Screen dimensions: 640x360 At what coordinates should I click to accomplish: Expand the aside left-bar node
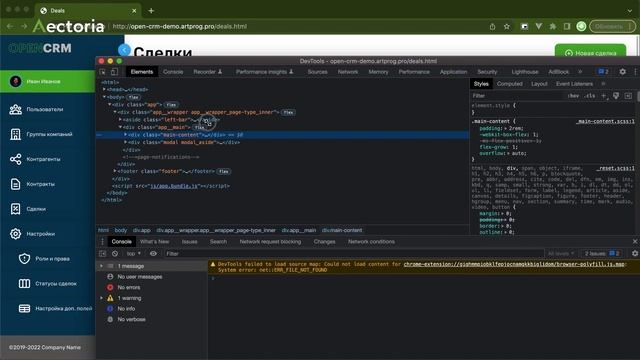[x=120, y=120]
